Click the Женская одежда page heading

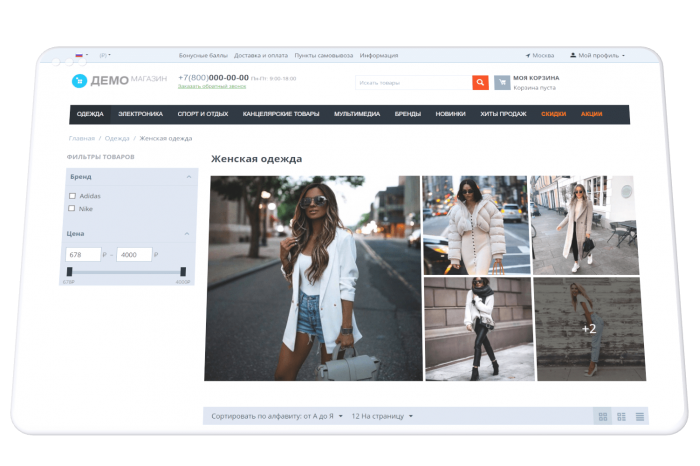256,159
